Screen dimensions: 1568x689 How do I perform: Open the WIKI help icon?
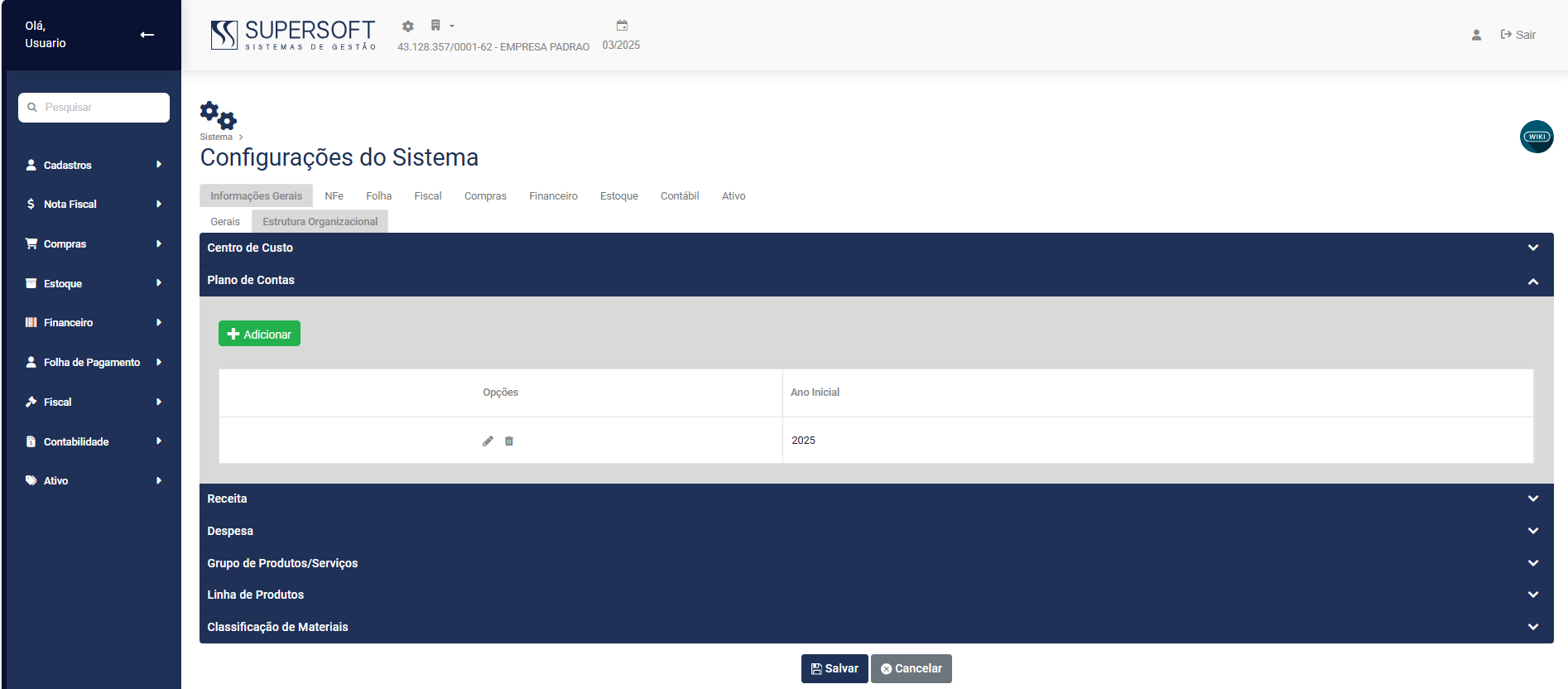tap(1537, 137)
